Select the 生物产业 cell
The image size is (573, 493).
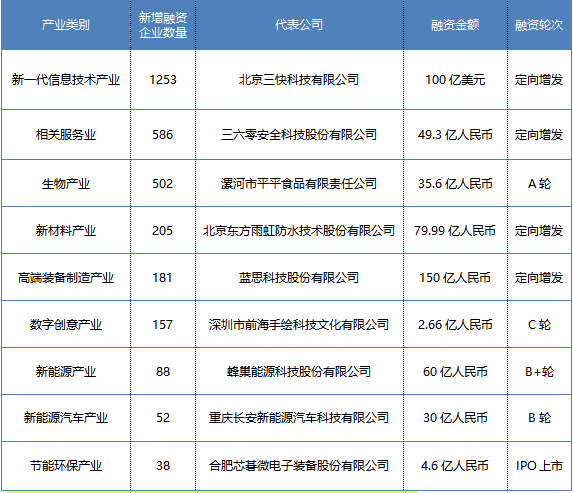66,183
